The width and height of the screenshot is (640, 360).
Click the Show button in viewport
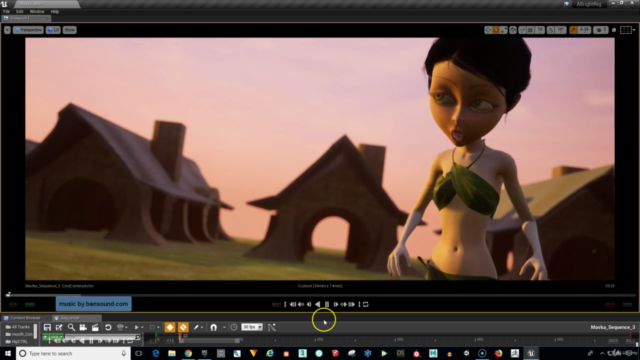[x=69, y=30]
